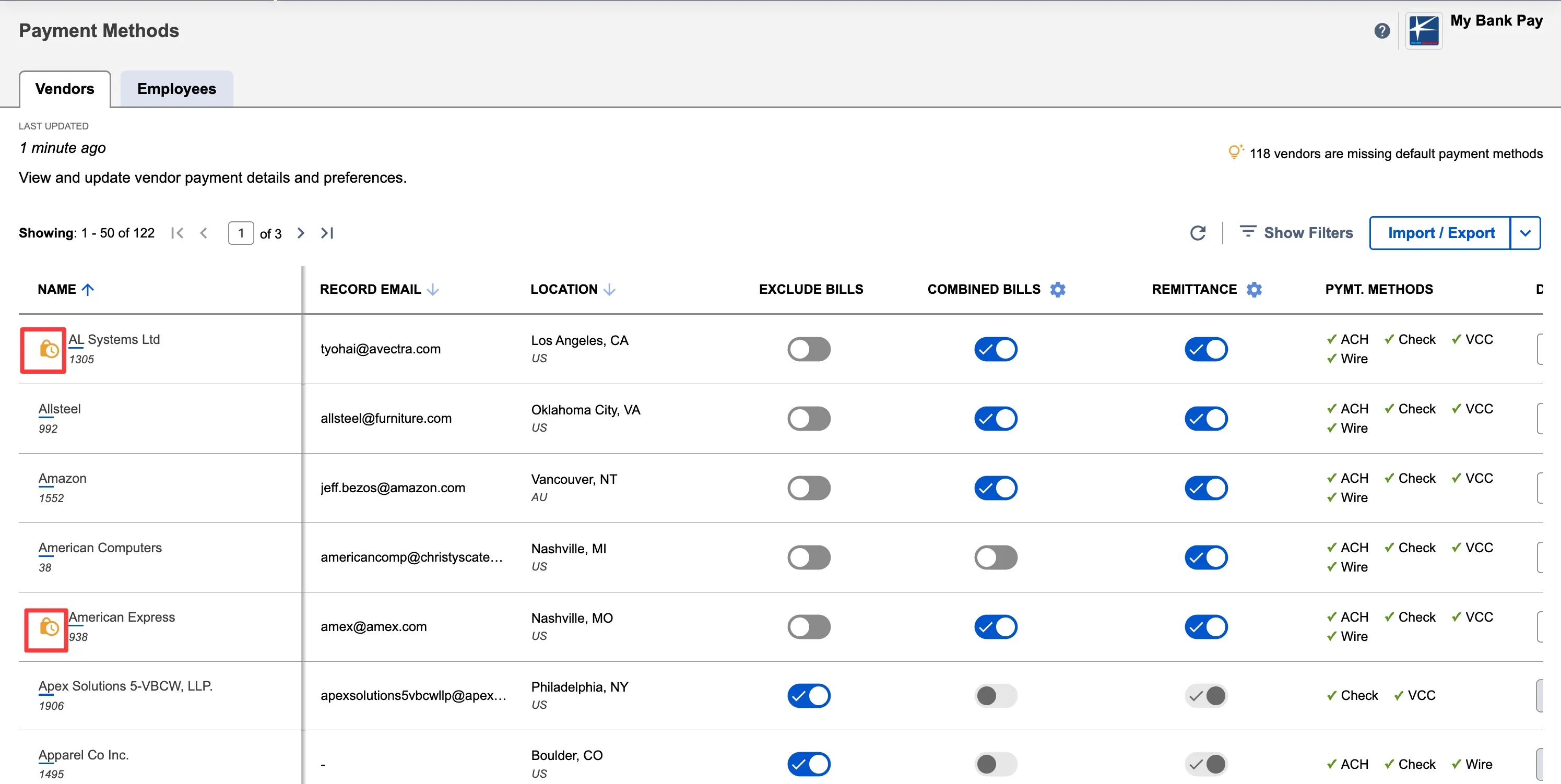Click the Payment Methods page title
The image size is (1561, 784).
click(99, 30)
